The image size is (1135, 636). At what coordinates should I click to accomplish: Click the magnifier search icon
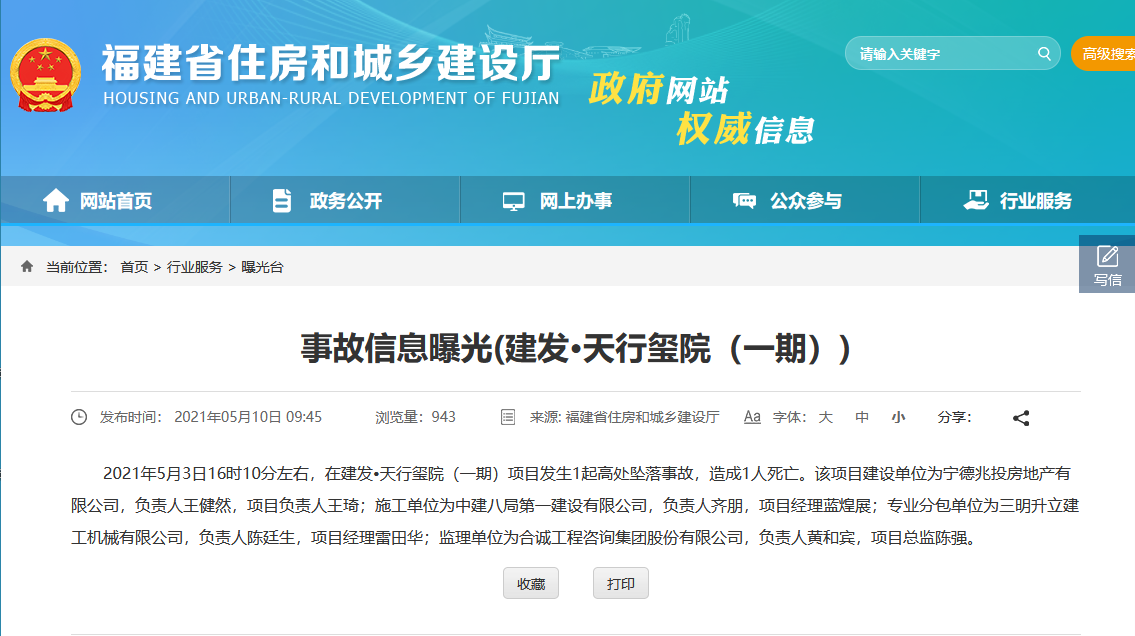tap(1044, 54)
